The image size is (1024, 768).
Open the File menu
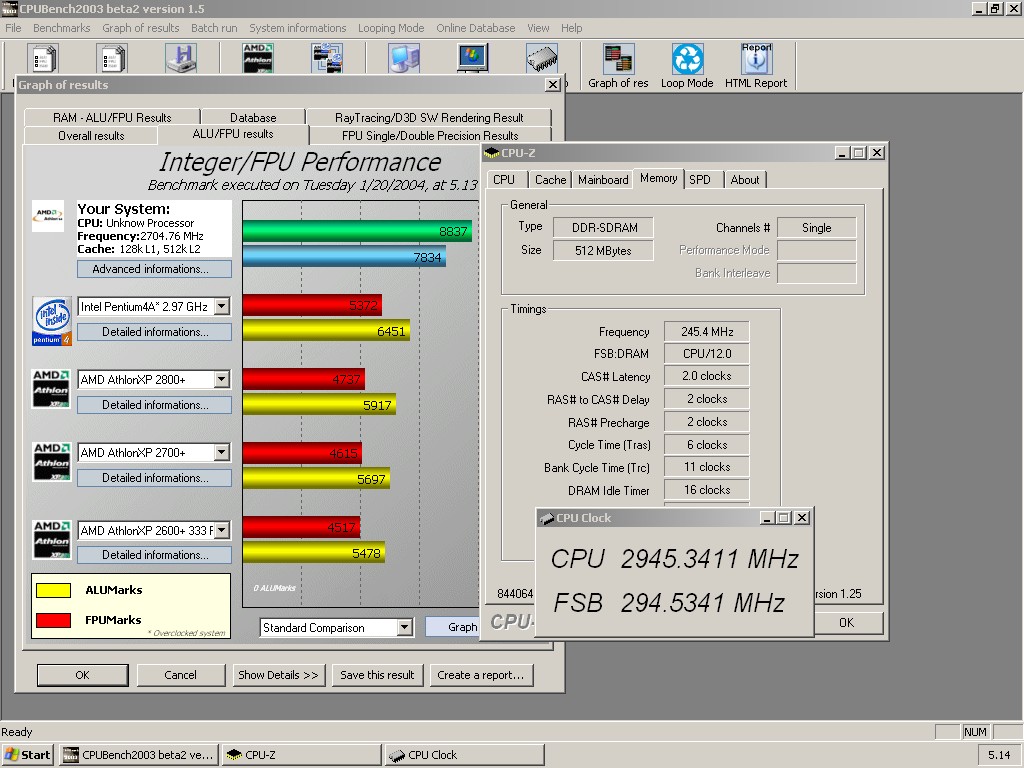coord(13,28)
